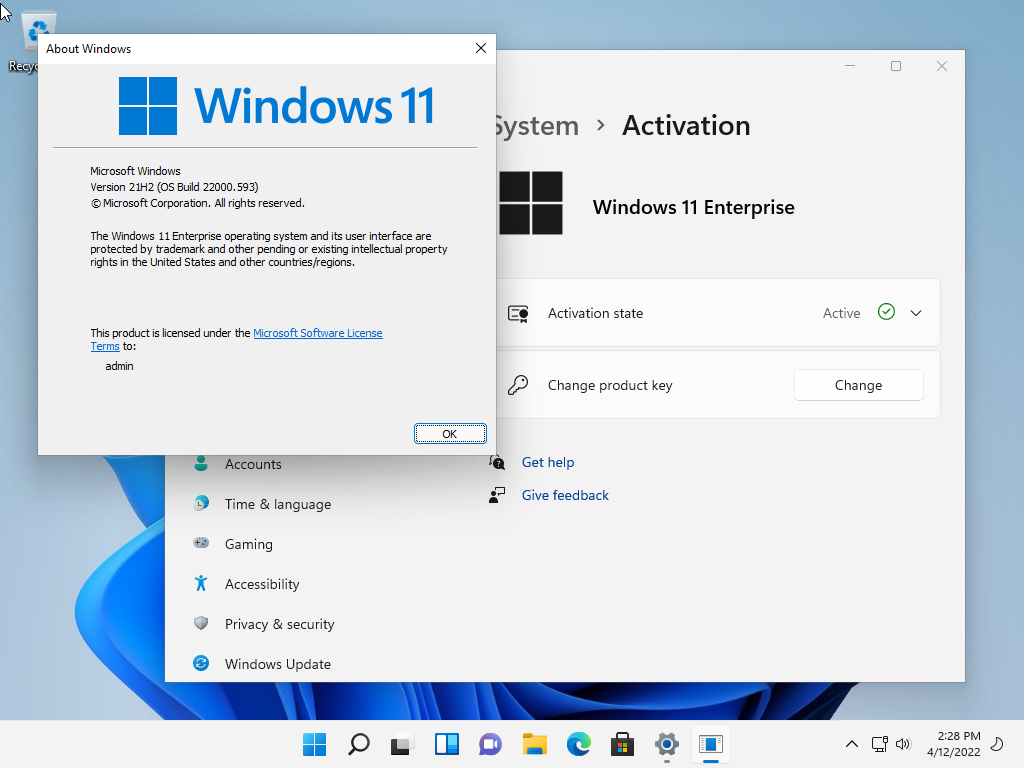
Task: Click the Time & language globe icon
Action: [x=201, y=503]
